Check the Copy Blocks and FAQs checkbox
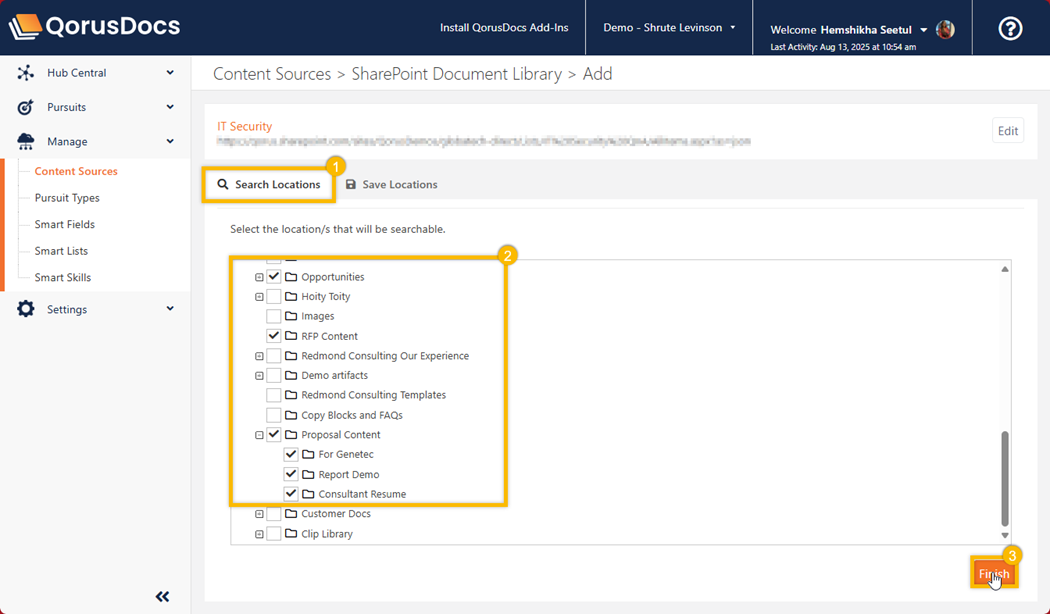This screenshot has height=614, width=1050. click(274, 415)
